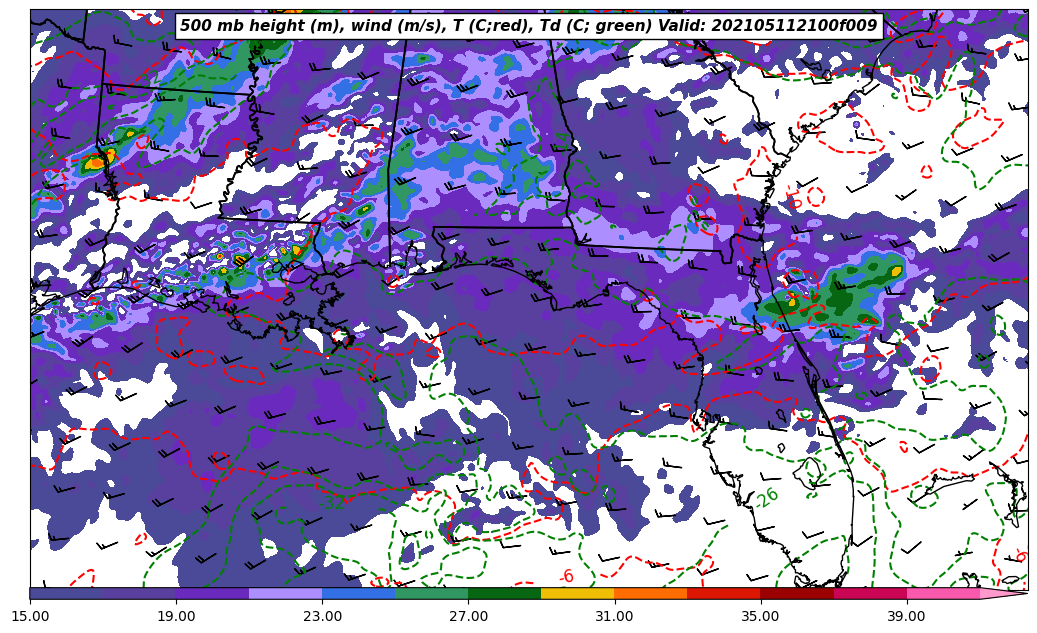1037x633 pixels.
Task: Click the dark maroon colorbar segment
Action: point(796,593)
